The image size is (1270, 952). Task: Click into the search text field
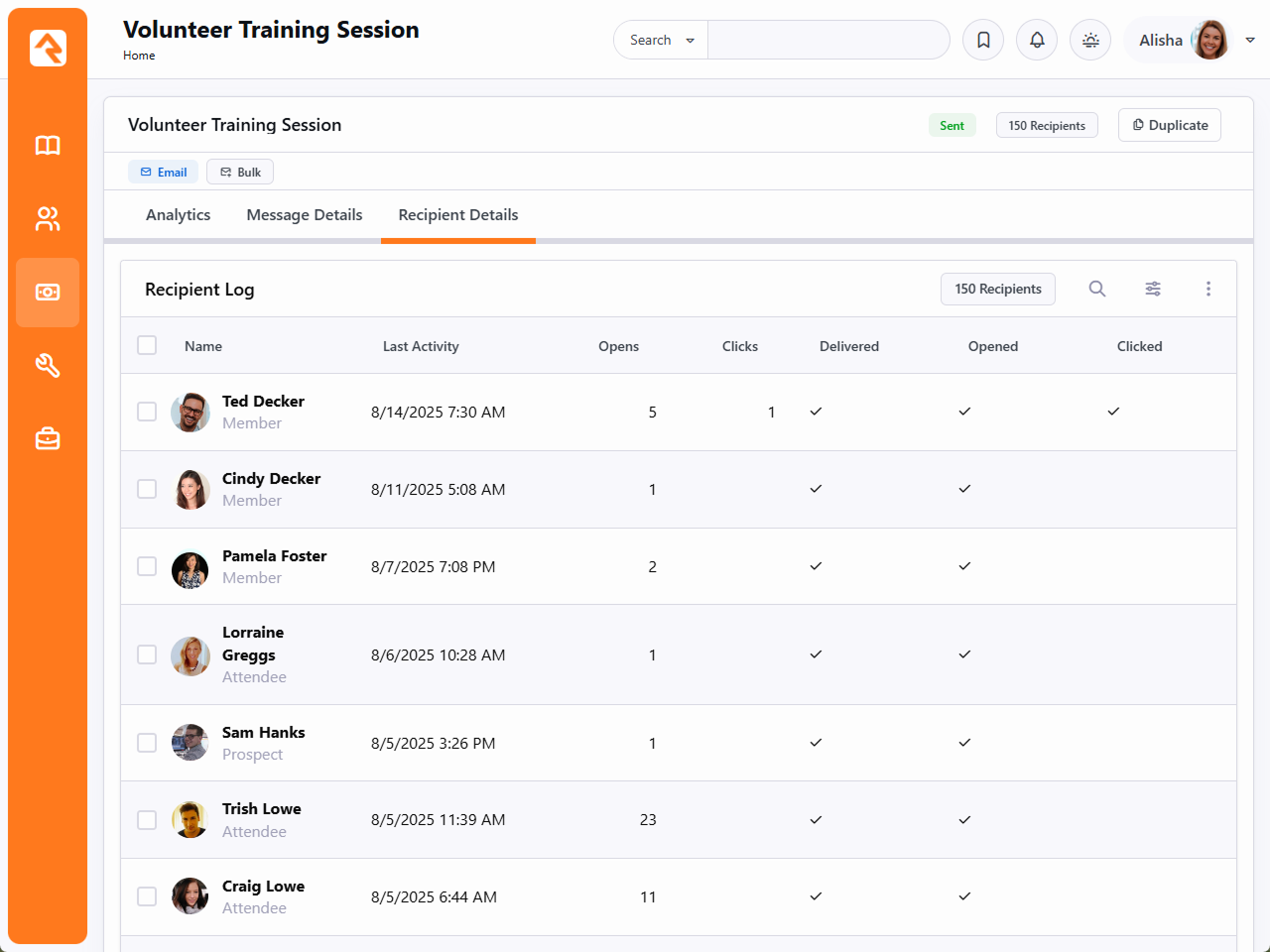[828, 40]
